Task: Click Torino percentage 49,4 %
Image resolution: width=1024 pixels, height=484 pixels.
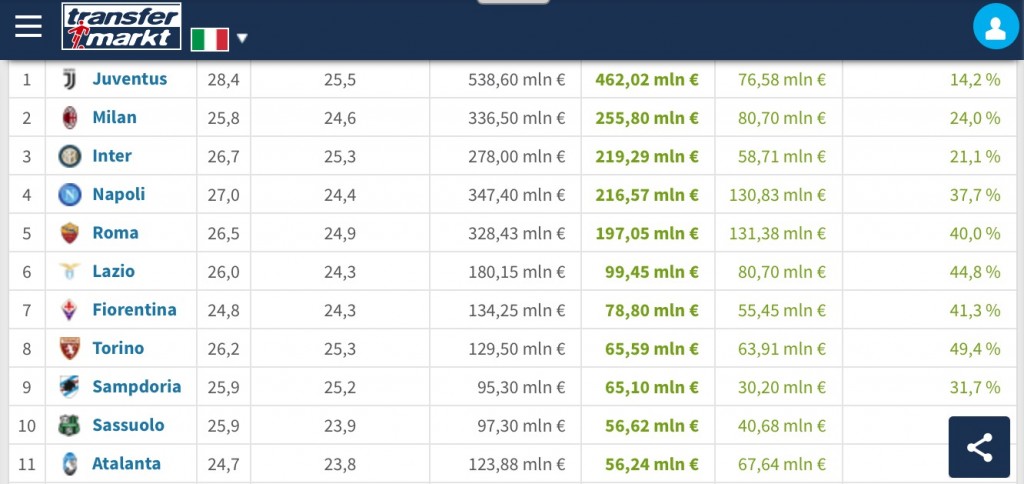Action: (975, 349)
